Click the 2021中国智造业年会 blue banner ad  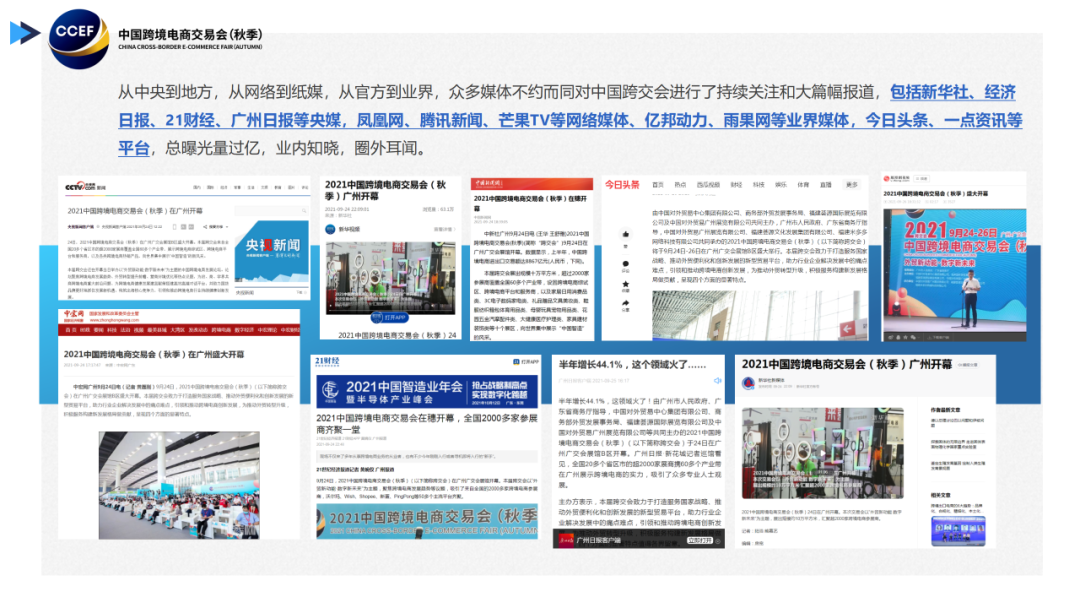(x=426, y=392)
